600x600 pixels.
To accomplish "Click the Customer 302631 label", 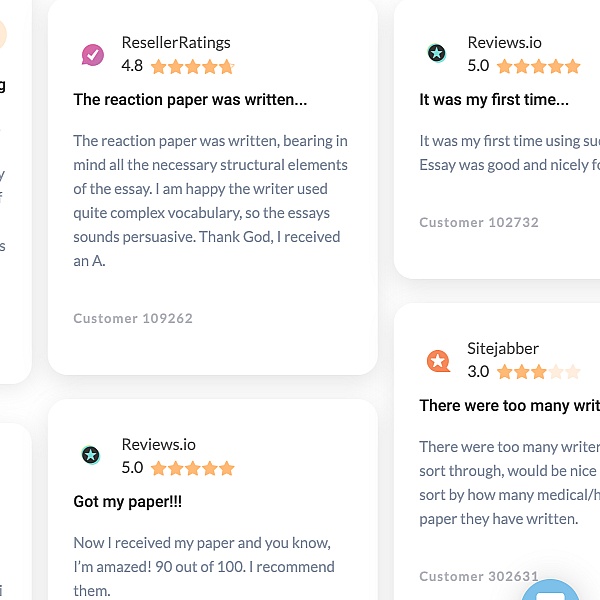I will click(479, 576).
